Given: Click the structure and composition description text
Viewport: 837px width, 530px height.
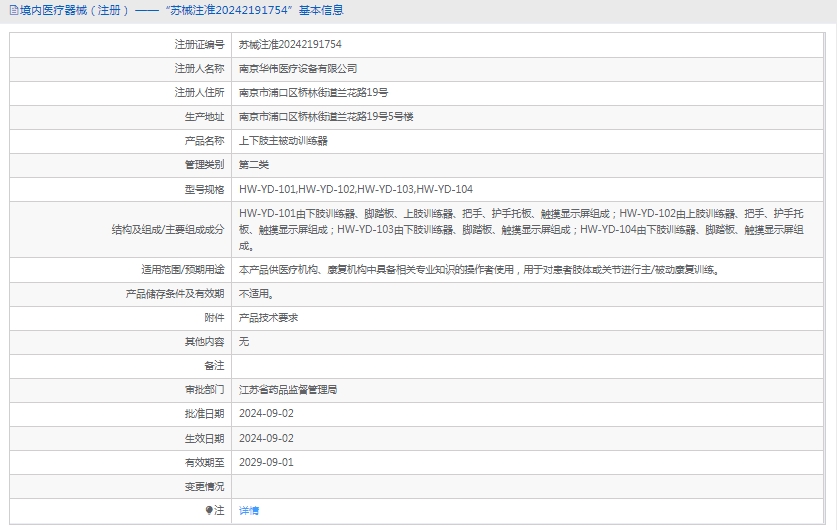Looking at the screenshot, I should [520, 229].
